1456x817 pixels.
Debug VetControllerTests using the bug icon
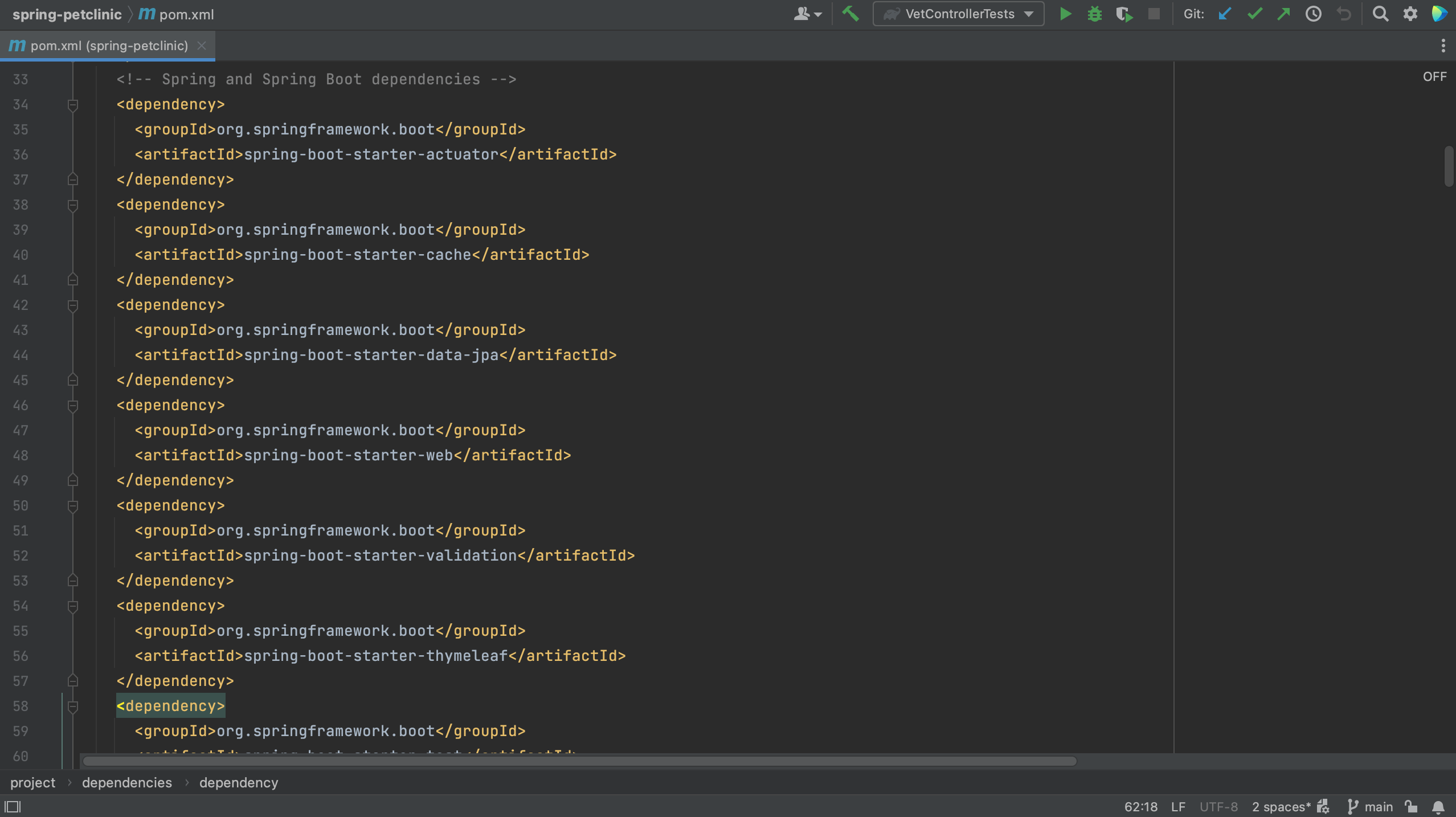click(1094, 14)
